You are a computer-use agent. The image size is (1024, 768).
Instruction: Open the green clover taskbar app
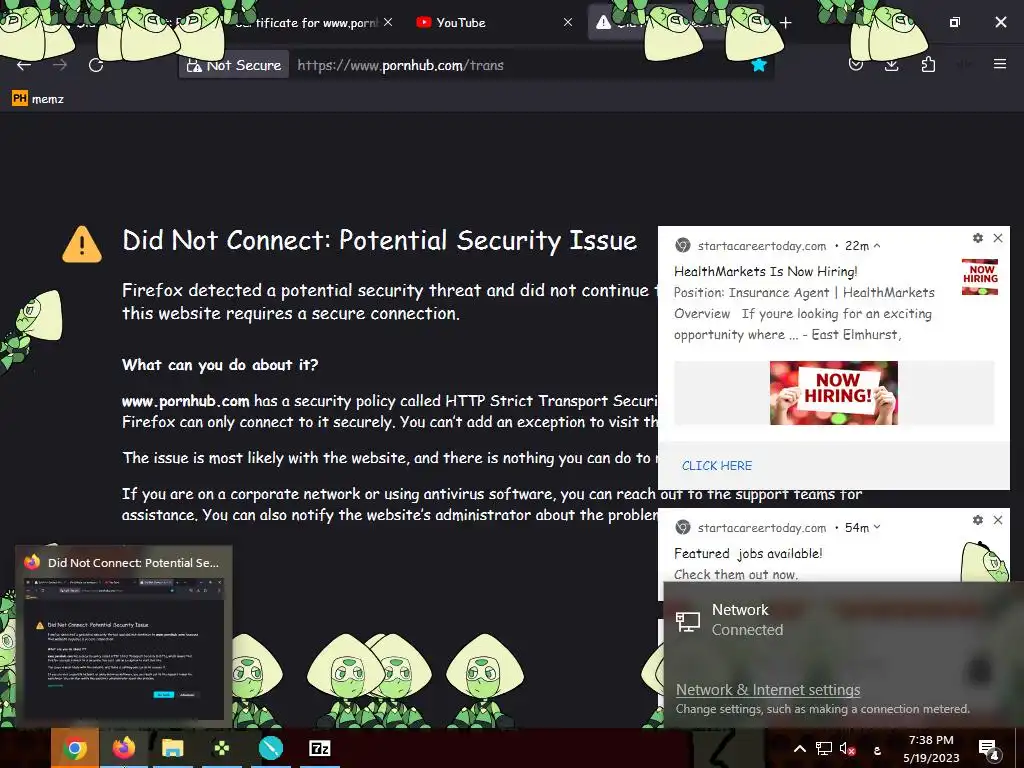(x=221, y=748)
